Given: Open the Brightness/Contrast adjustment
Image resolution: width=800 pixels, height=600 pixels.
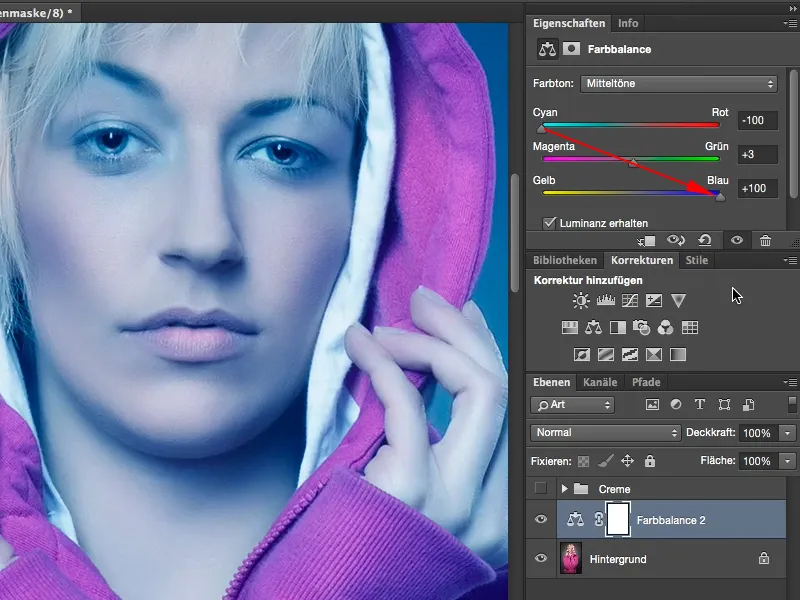Looking at the screenshot, I should click(580, 300).
